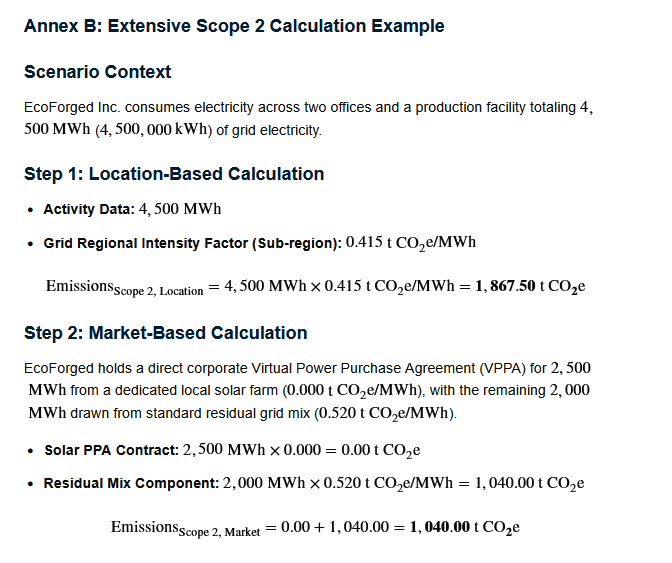Click the bold 1,040.00 market total

(x=440, y=527)
